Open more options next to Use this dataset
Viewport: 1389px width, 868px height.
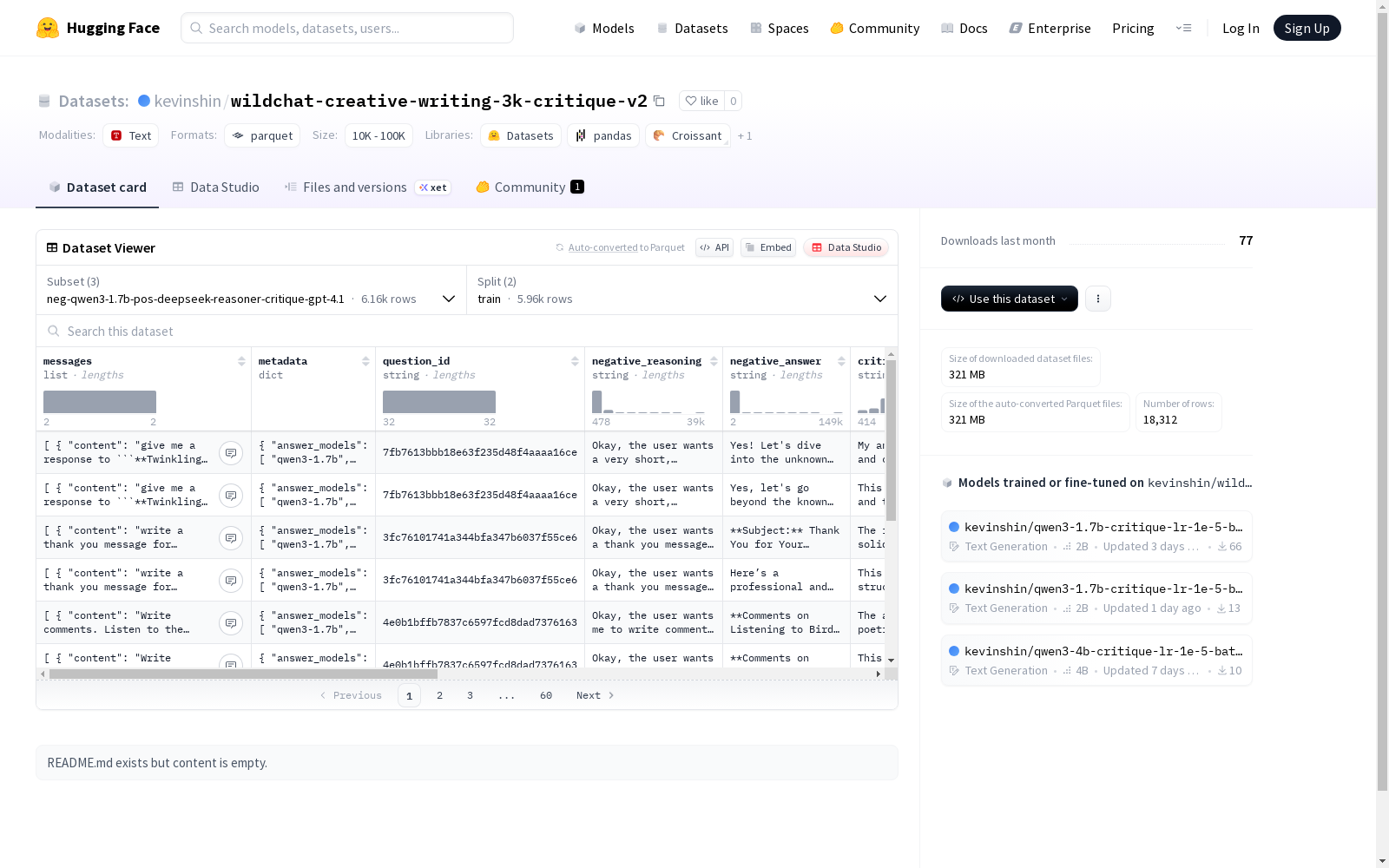point(1098,299)
